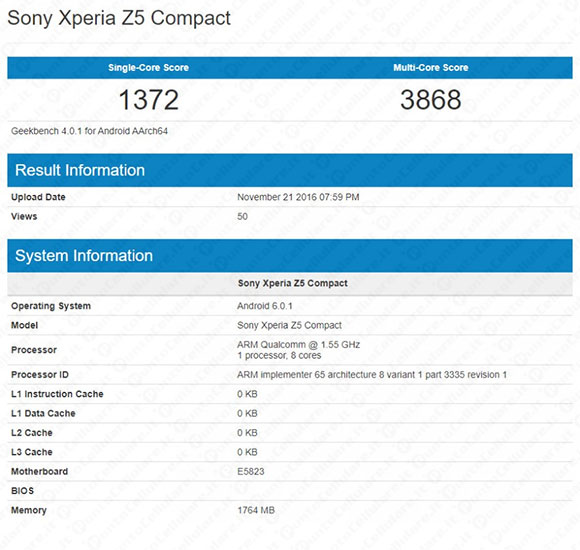The height and width of the screenshot is (550, 580).
Task: Click the 'Motherboard' label
Action: (x=39, y=472)
